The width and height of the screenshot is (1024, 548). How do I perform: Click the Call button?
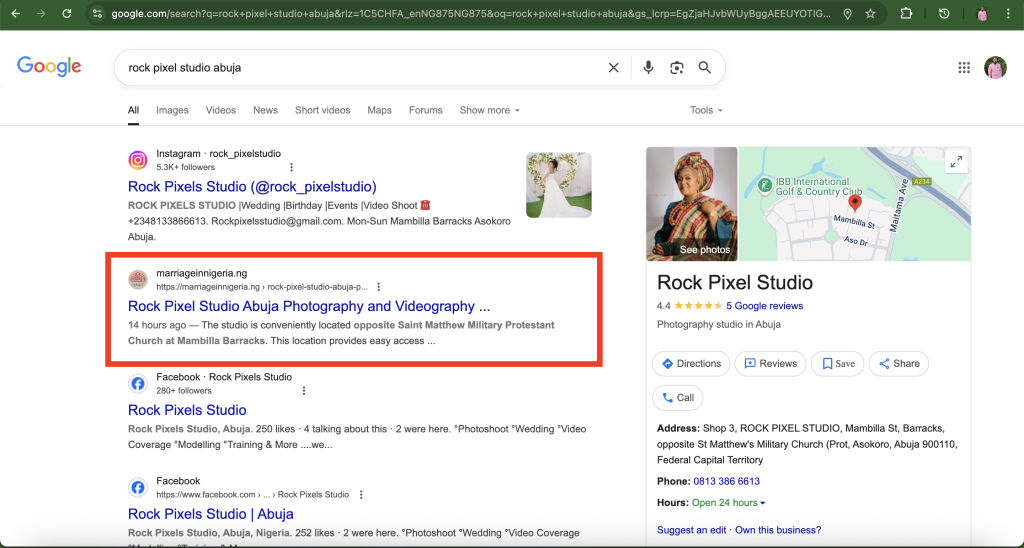pos(678,398)
